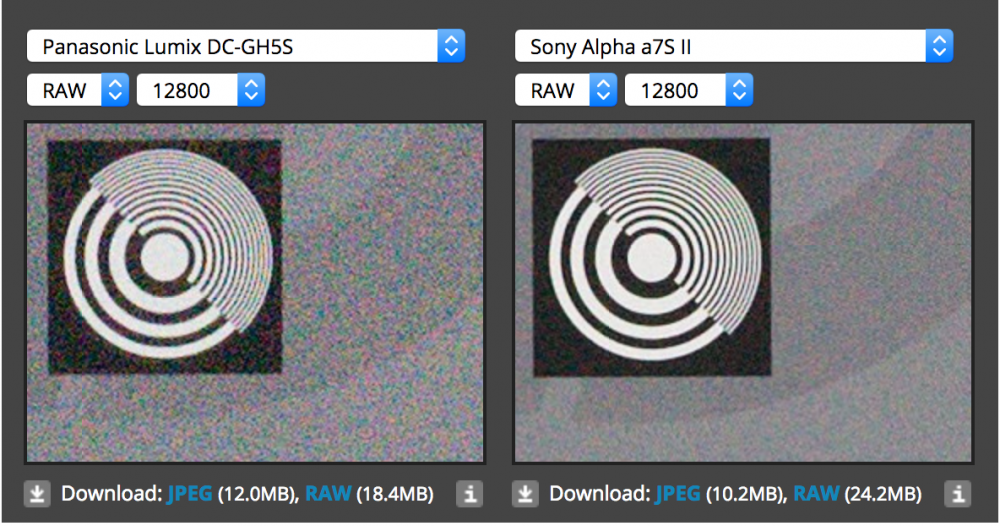1000x526 pixels.
Task: Open the Panasonic Lumix DC-GH5S camera dropdown
Action: (x=246, y=46)
